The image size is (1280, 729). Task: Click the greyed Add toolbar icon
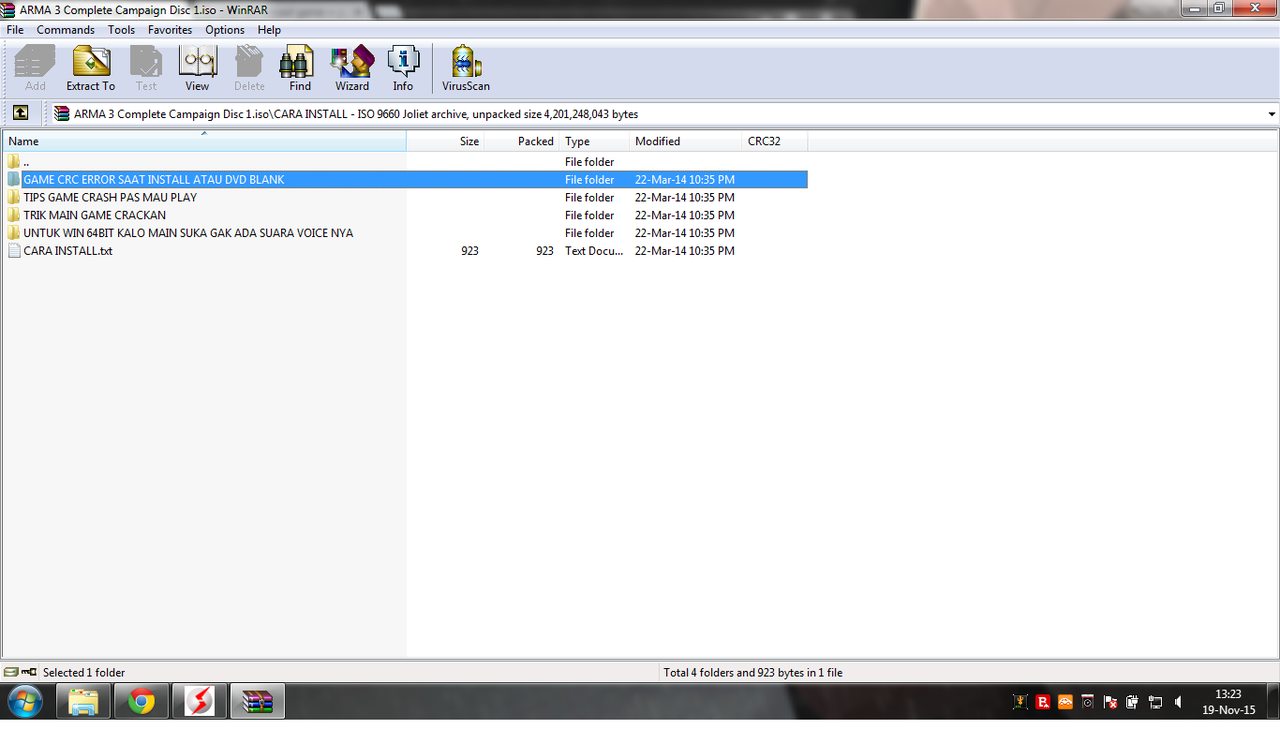tap(35, 69)
